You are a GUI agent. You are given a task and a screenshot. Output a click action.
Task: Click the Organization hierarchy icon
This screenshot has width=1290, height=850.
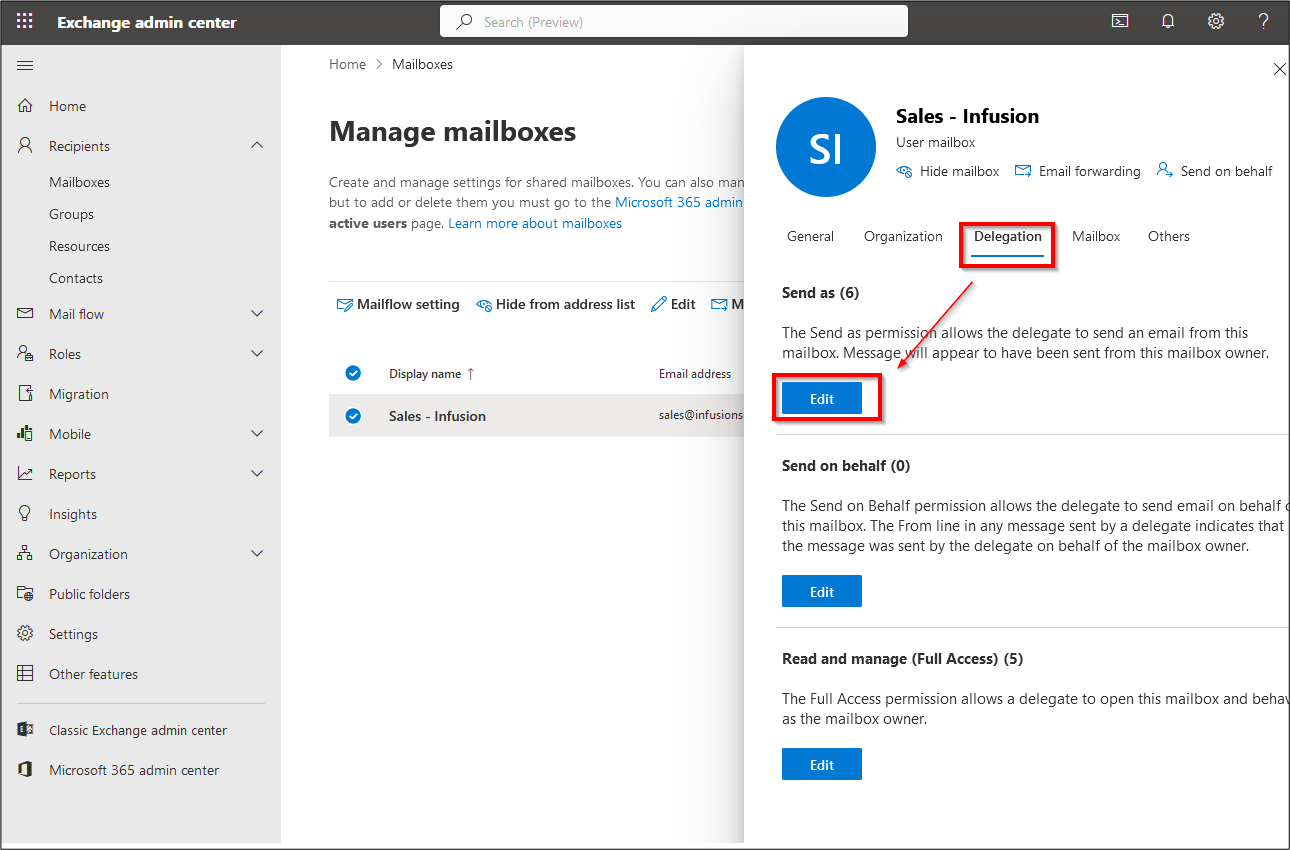coord(25,554)
